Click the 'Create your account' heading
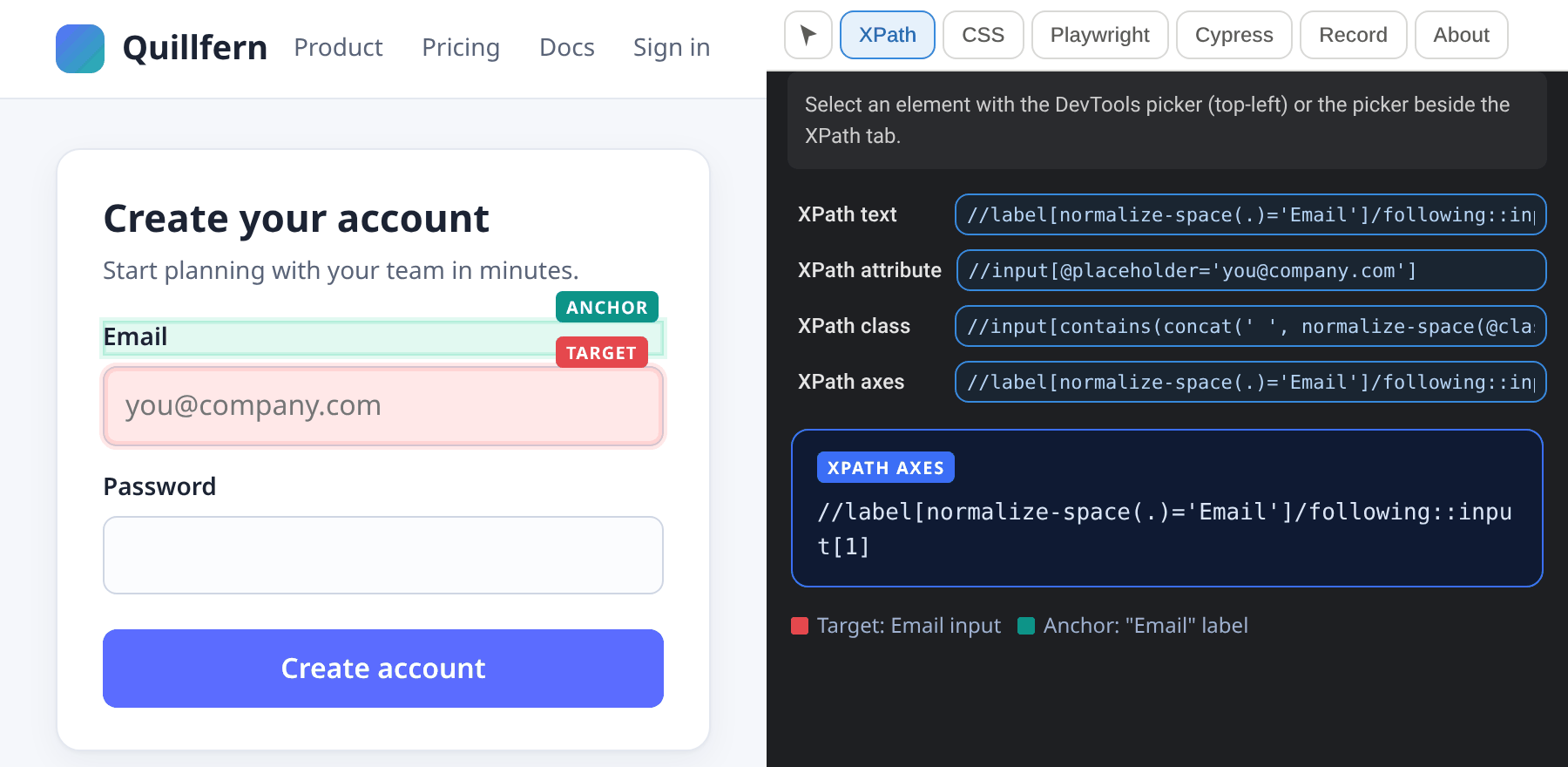The image size is (1568, 767). [296, 219]
